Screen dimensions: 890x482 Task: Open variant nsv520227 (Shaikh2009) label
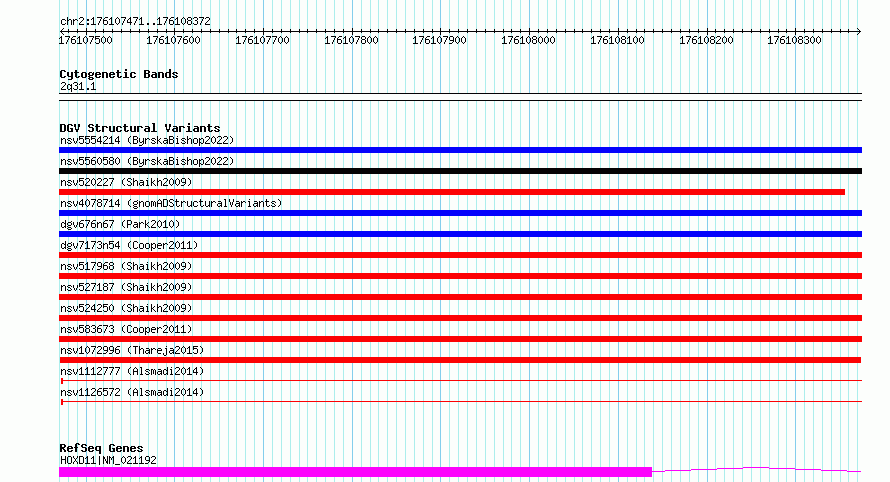(126, 182)
